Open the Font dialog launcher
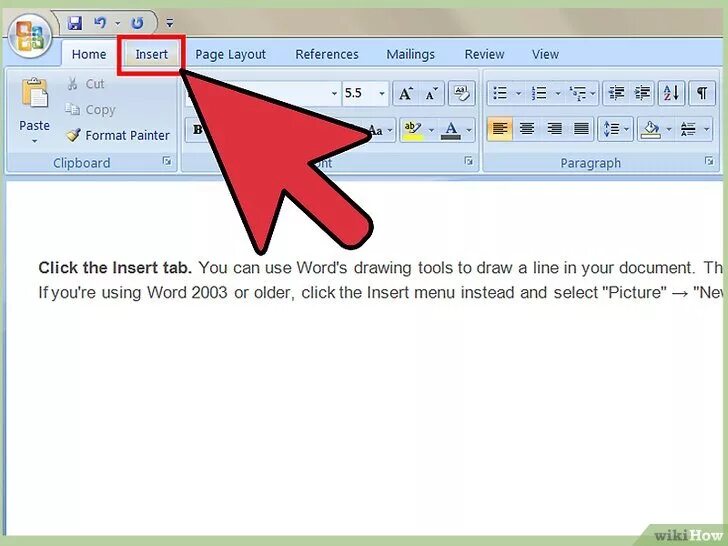The width and height of the screenshot is (728, 546). pos(468,161)
